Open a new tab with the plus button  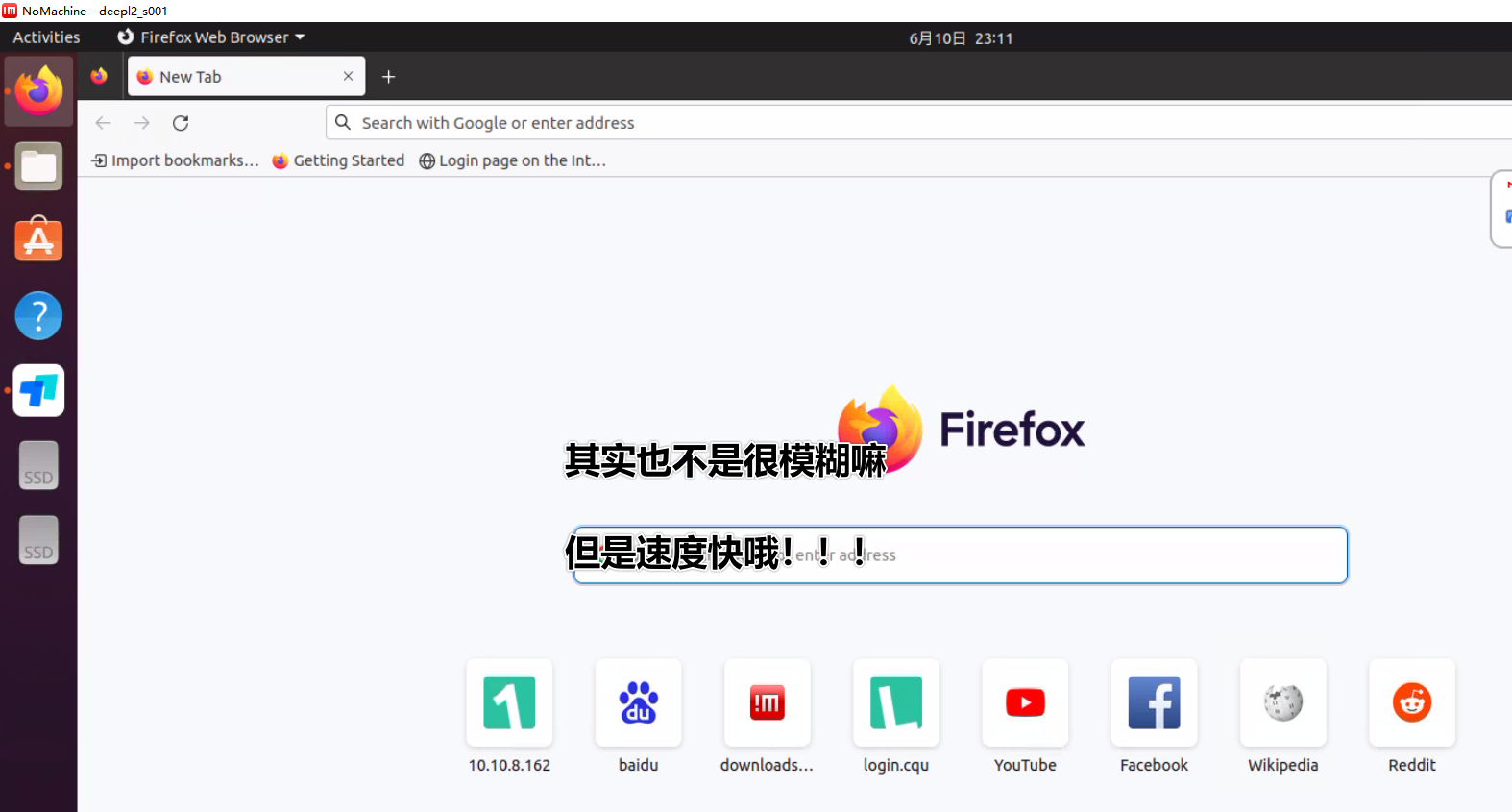pos(388,77)
